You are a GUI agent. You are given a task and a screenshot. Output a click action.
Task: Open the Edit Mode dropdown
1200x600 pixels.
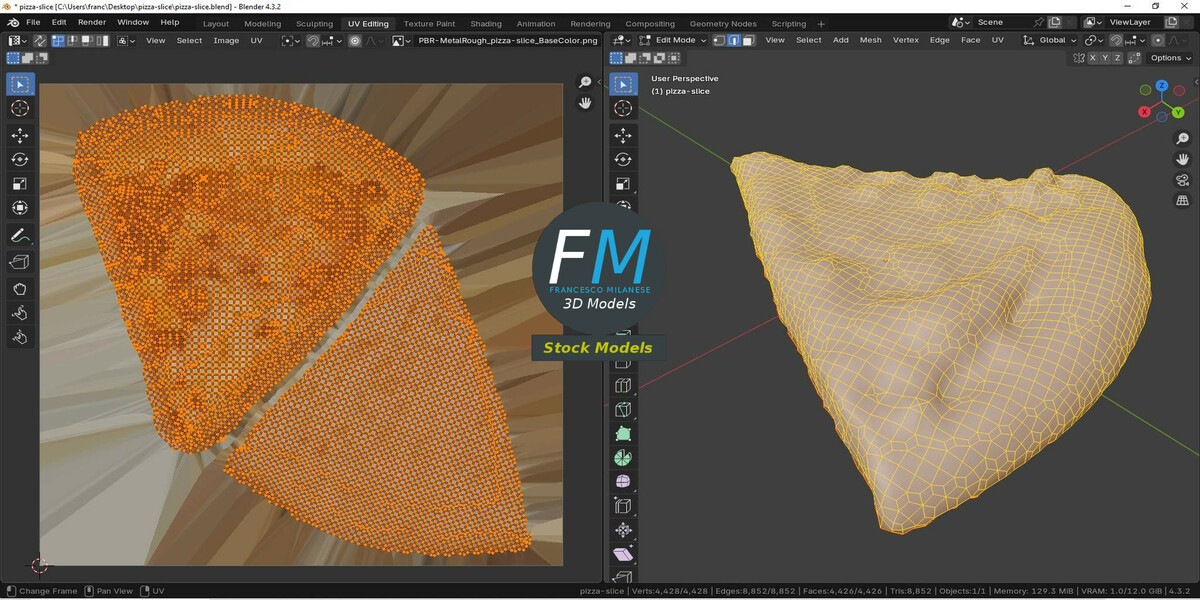point(672,41)
